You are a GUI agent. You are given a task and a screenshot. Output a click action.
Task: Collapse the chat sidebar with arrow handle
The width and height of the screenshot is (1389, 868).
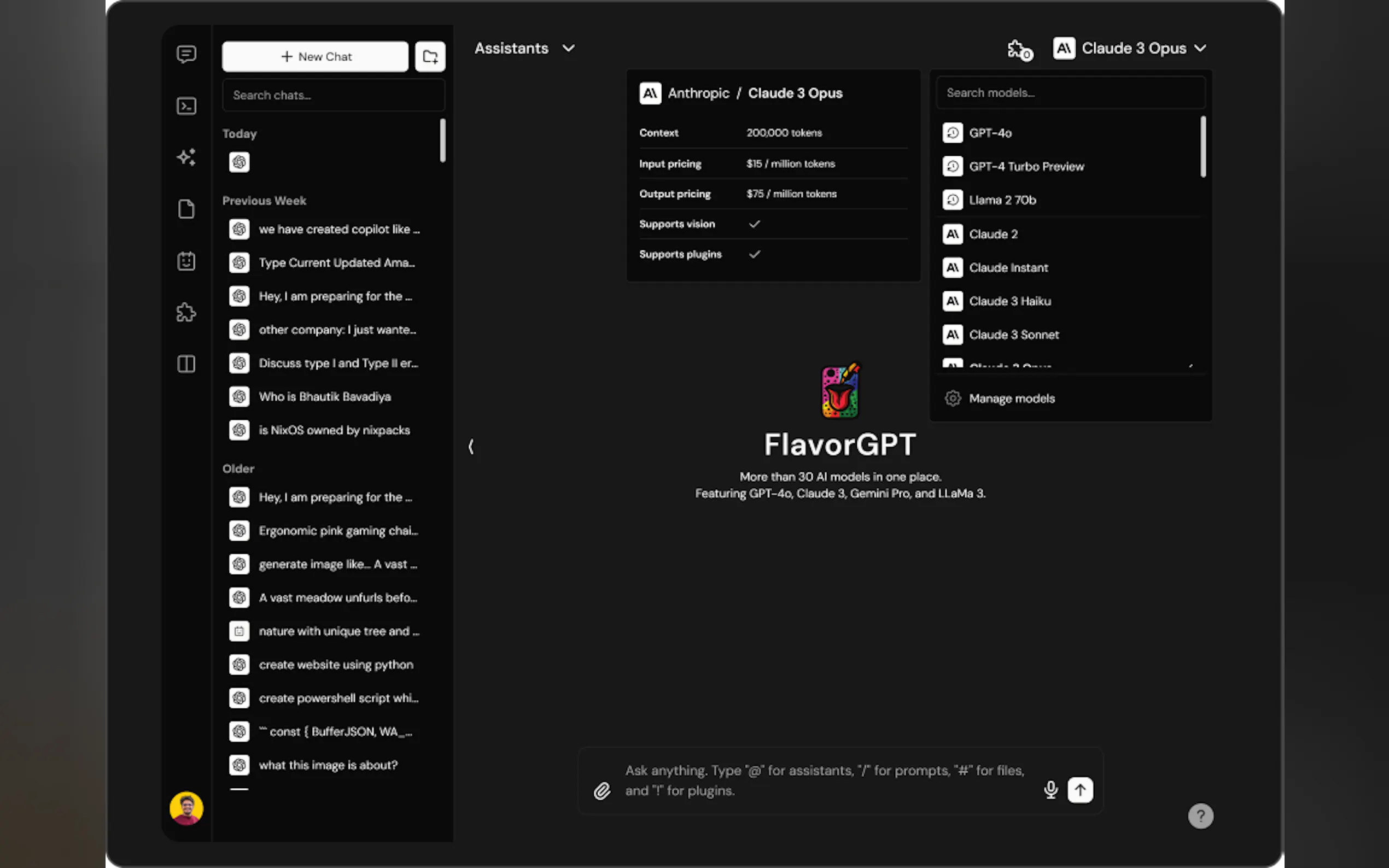(x=471, y=447)
